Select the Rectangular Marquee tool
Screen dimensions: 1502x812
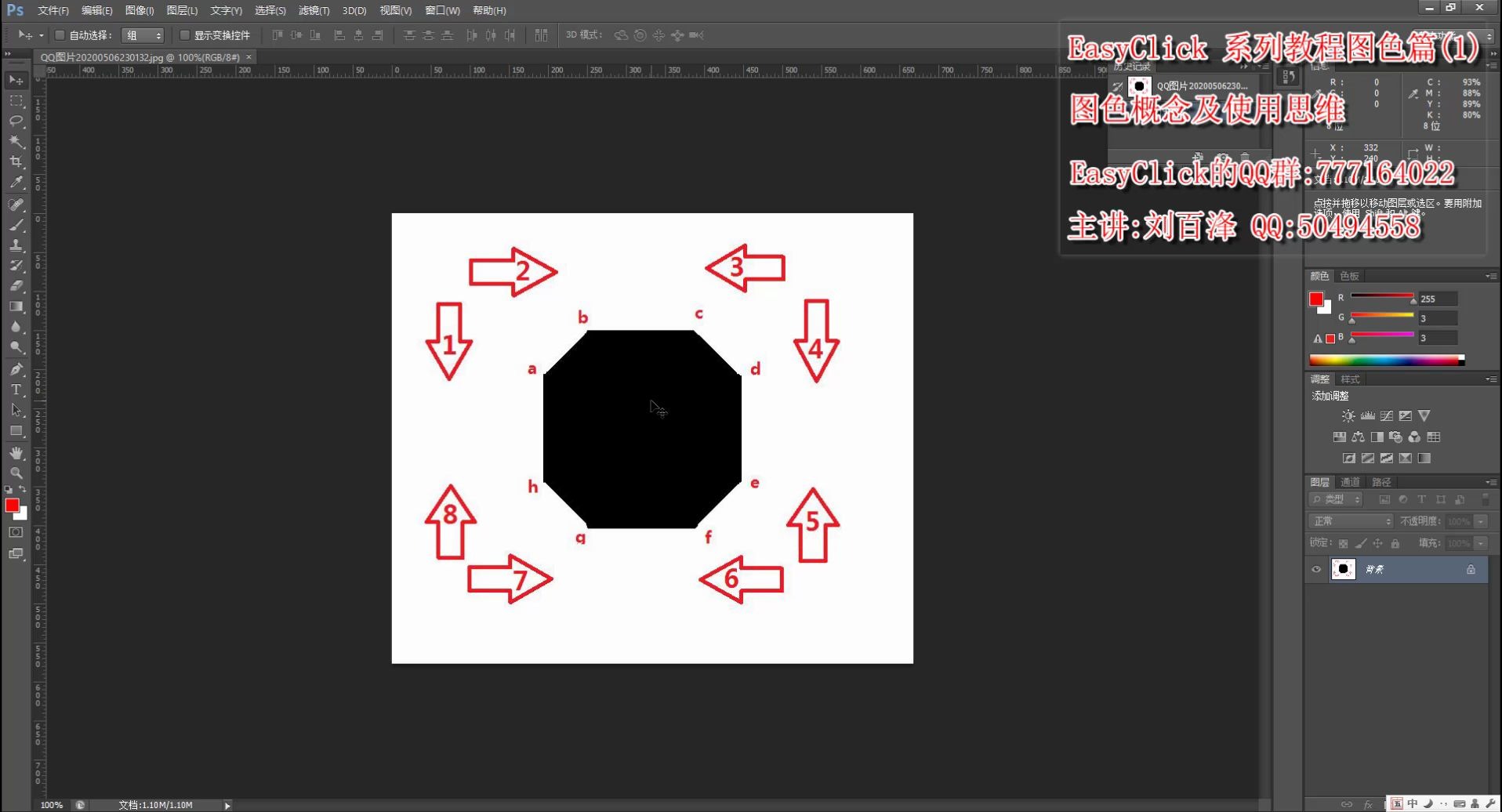(x=16, y=100)
